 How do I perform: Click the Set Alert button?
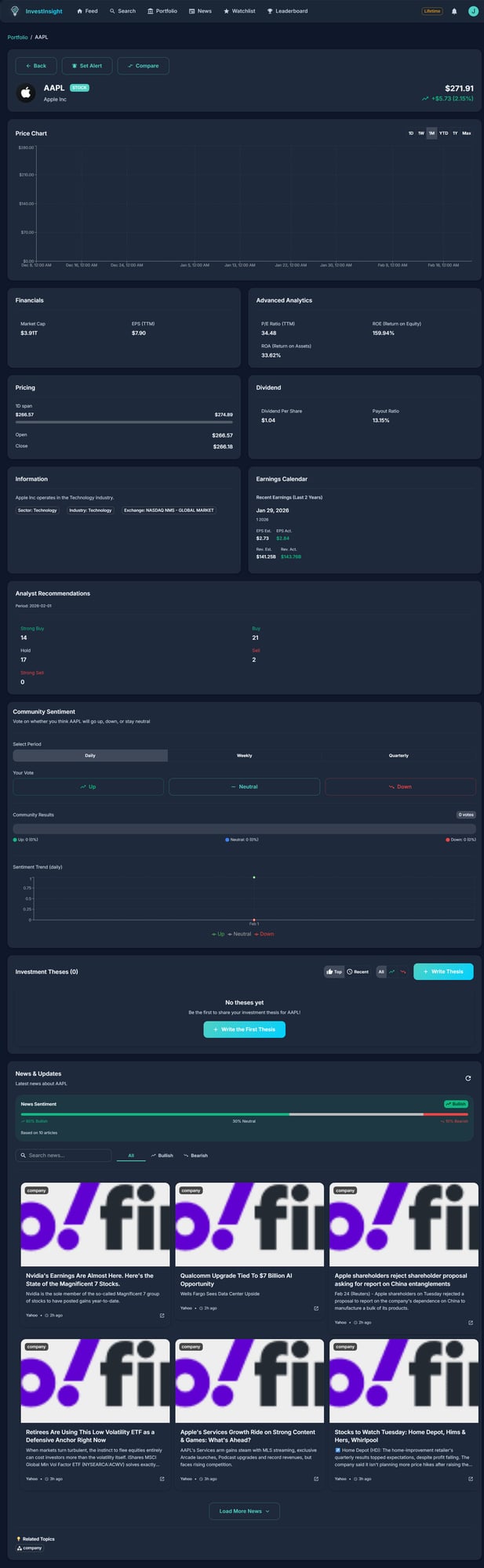point(87,66)
